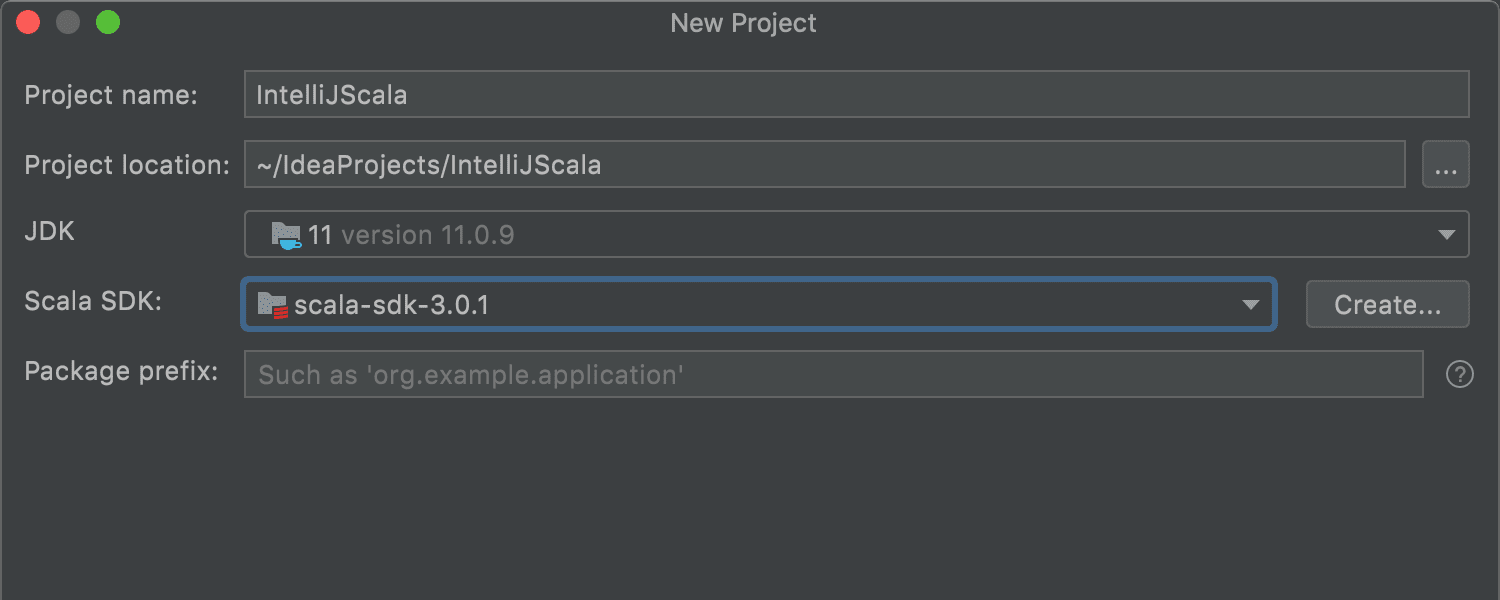
Task: Click the Scala SDK dropdown arrow
Action: point(1250,305)
